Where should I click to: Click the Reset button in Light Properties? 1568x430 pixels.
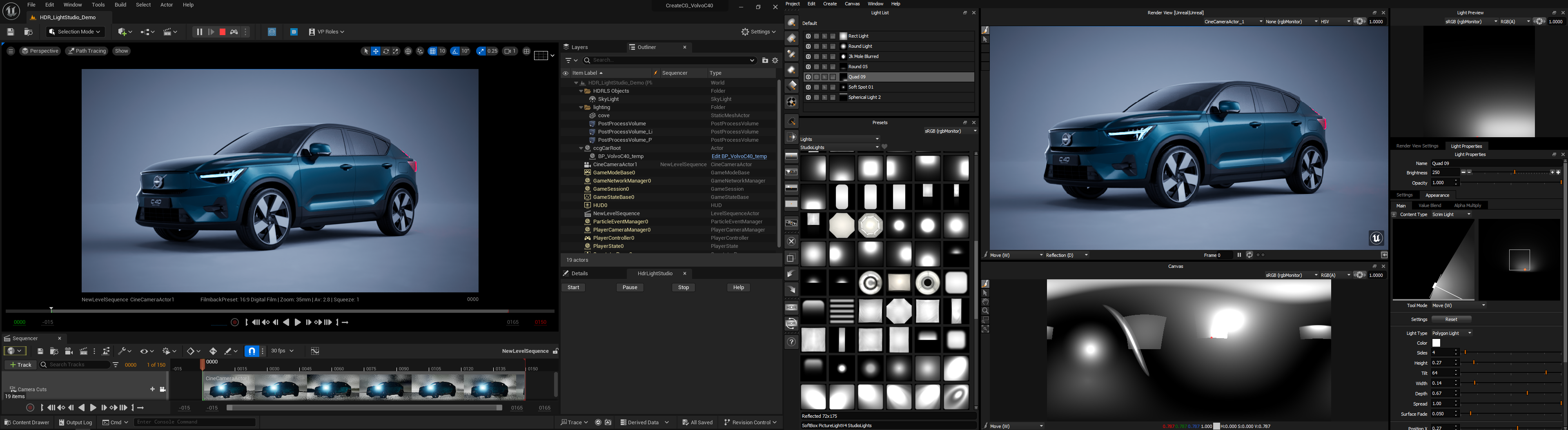point(1451,319)
